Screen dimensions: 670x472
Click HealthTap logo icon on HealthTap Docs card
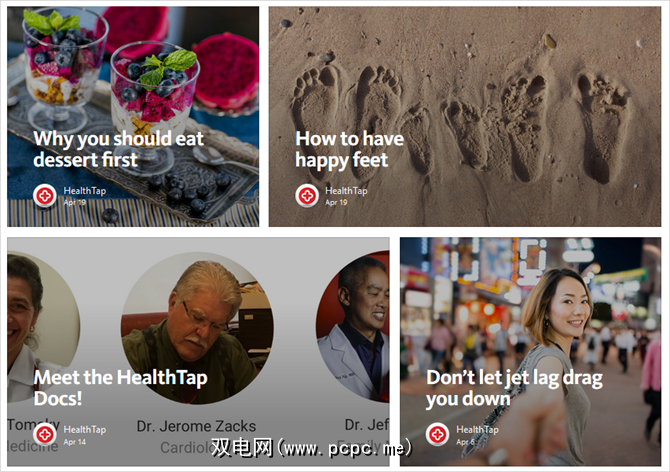(x=45, y=434)
